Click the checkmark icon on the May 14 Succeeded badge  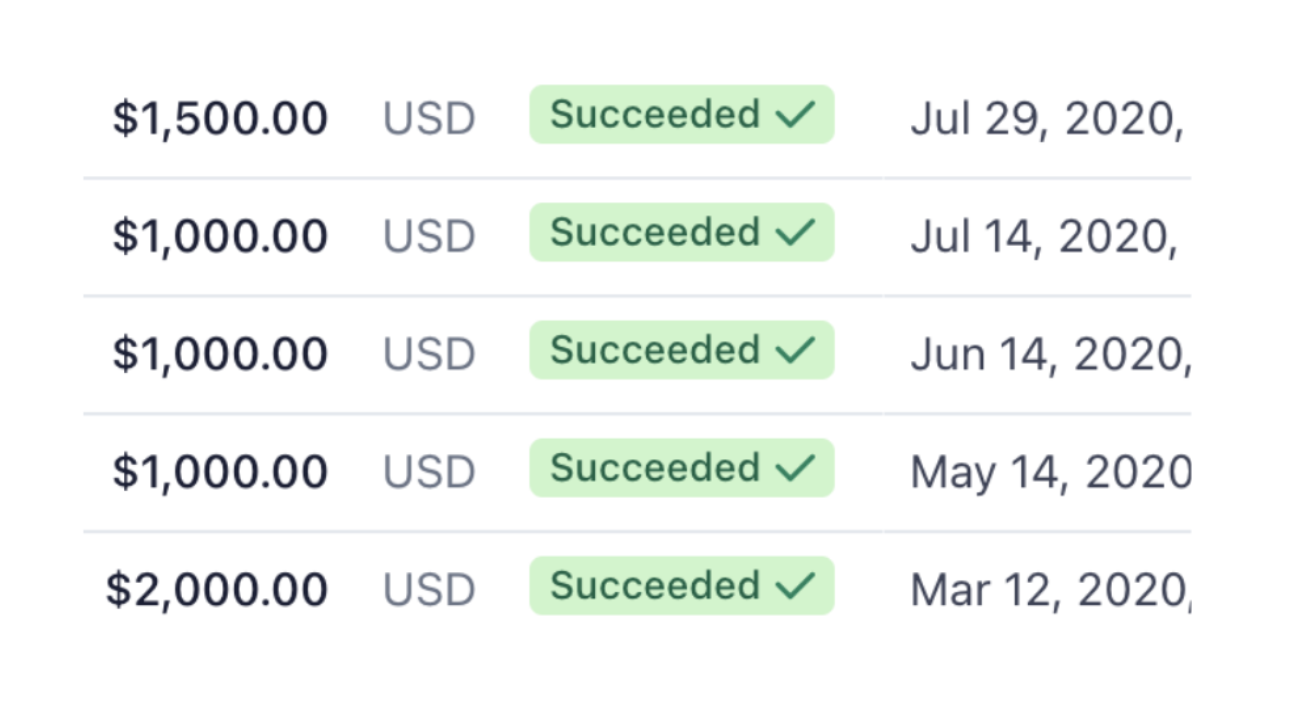click(x=796, y=467)
